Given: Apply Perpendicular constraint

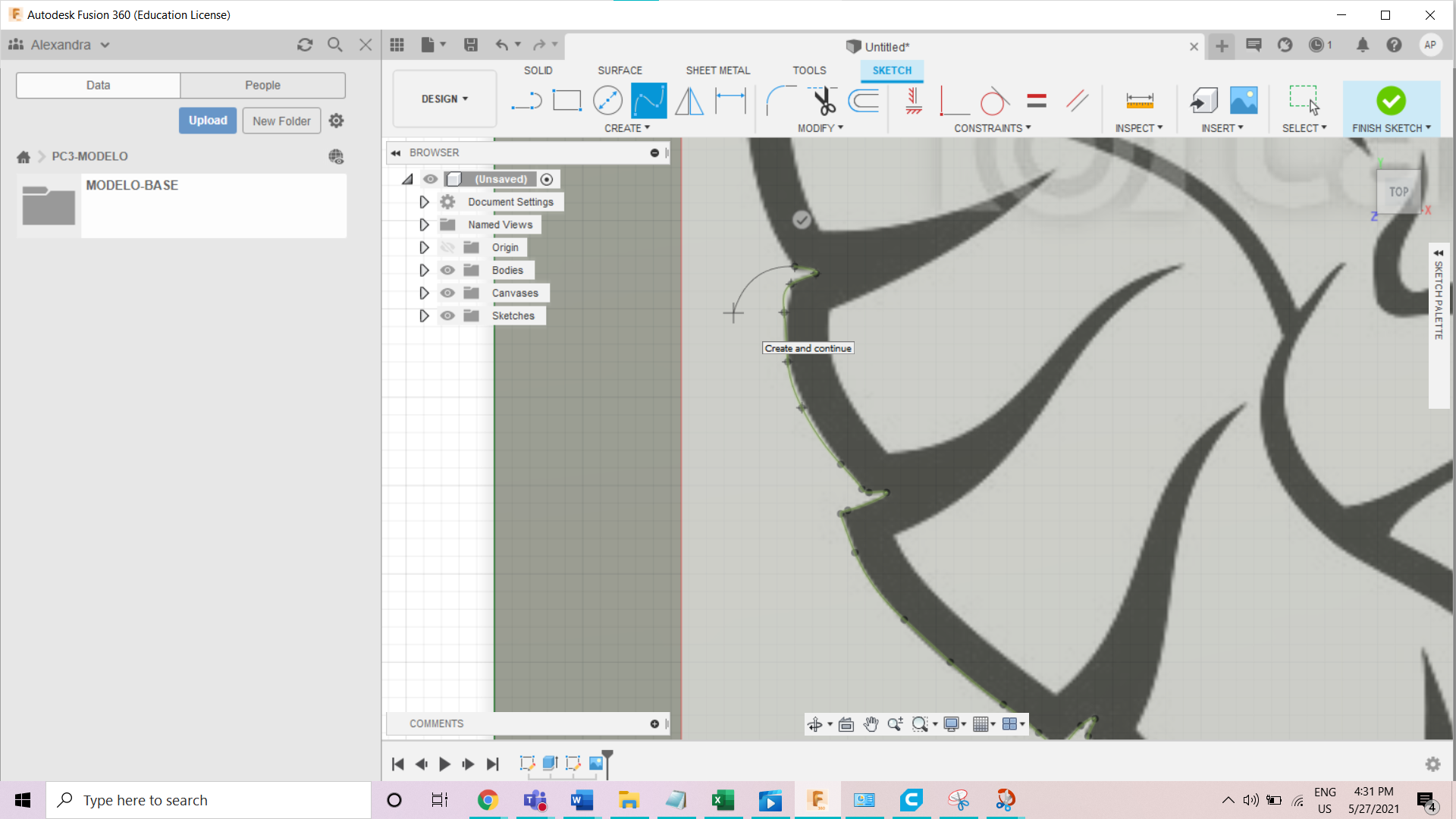Looking at the screenshot, I should 954,100.
